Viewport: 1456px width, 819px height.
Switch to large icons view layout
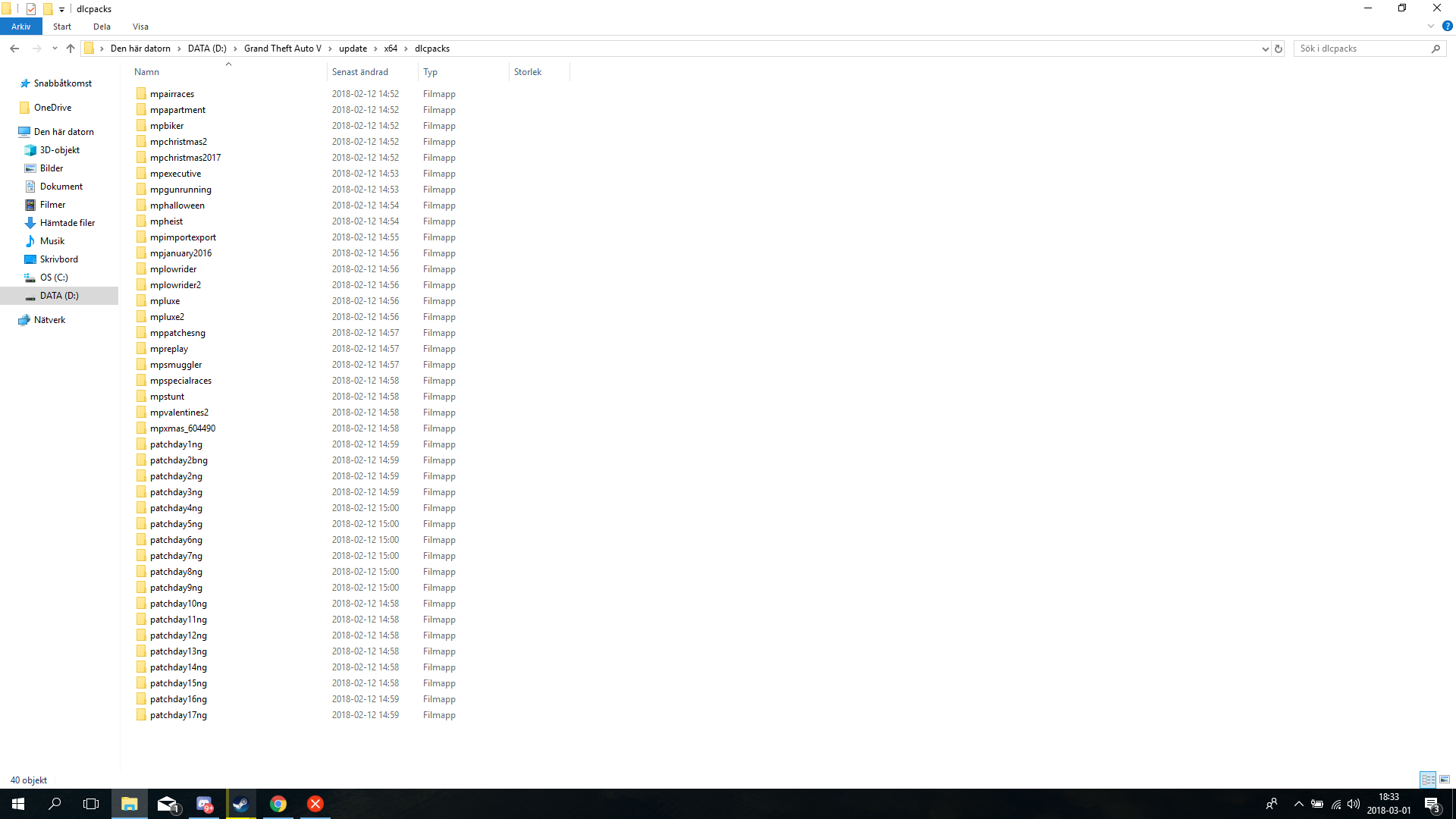pyautogui.click(x=1445, y=780)
